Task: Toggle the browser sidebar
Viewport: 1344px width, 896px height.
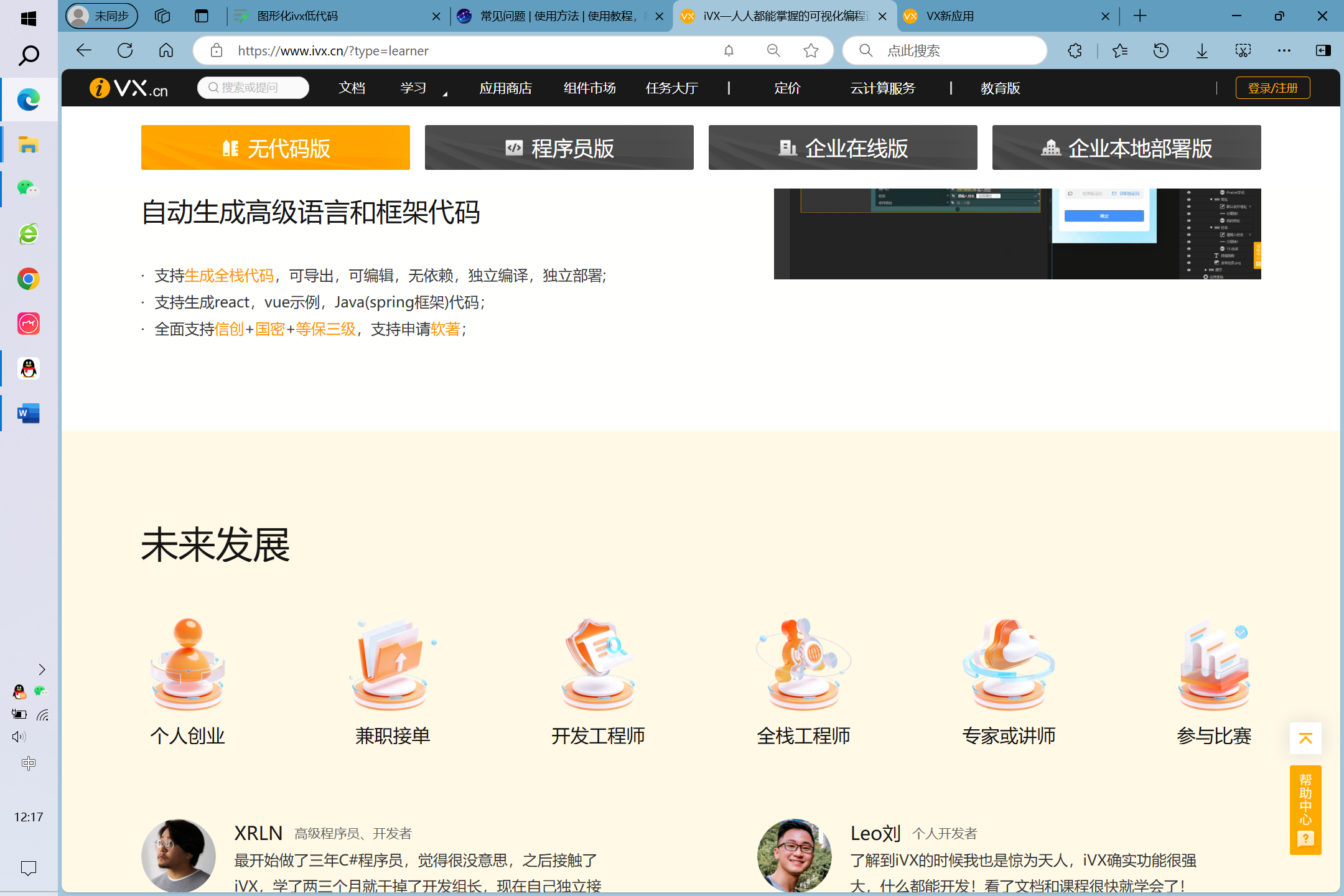Action: 1323,50
